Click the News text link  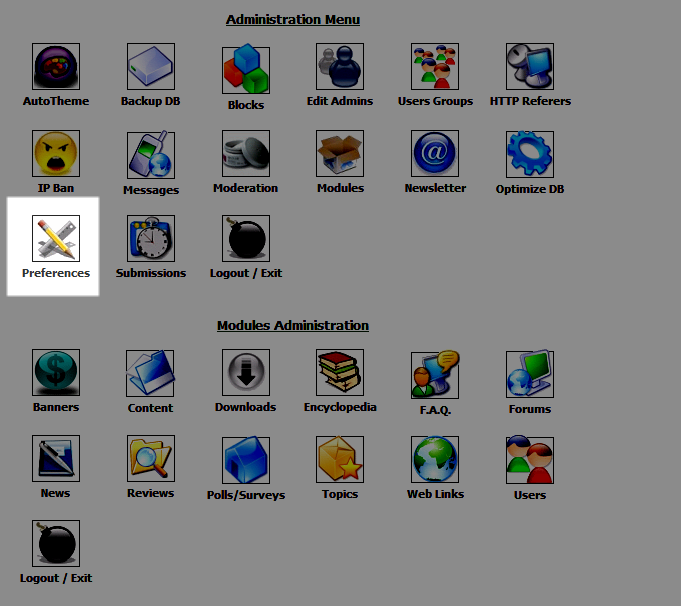(56, 493)
